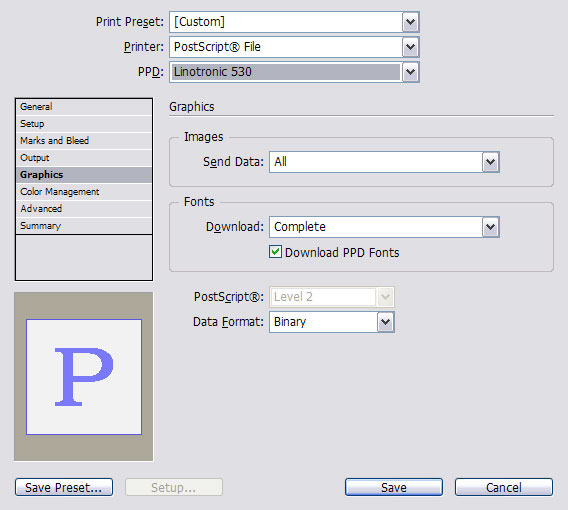Open the Output panel
This screenshot has width=568, height=510.
click(x=84, y=158)
